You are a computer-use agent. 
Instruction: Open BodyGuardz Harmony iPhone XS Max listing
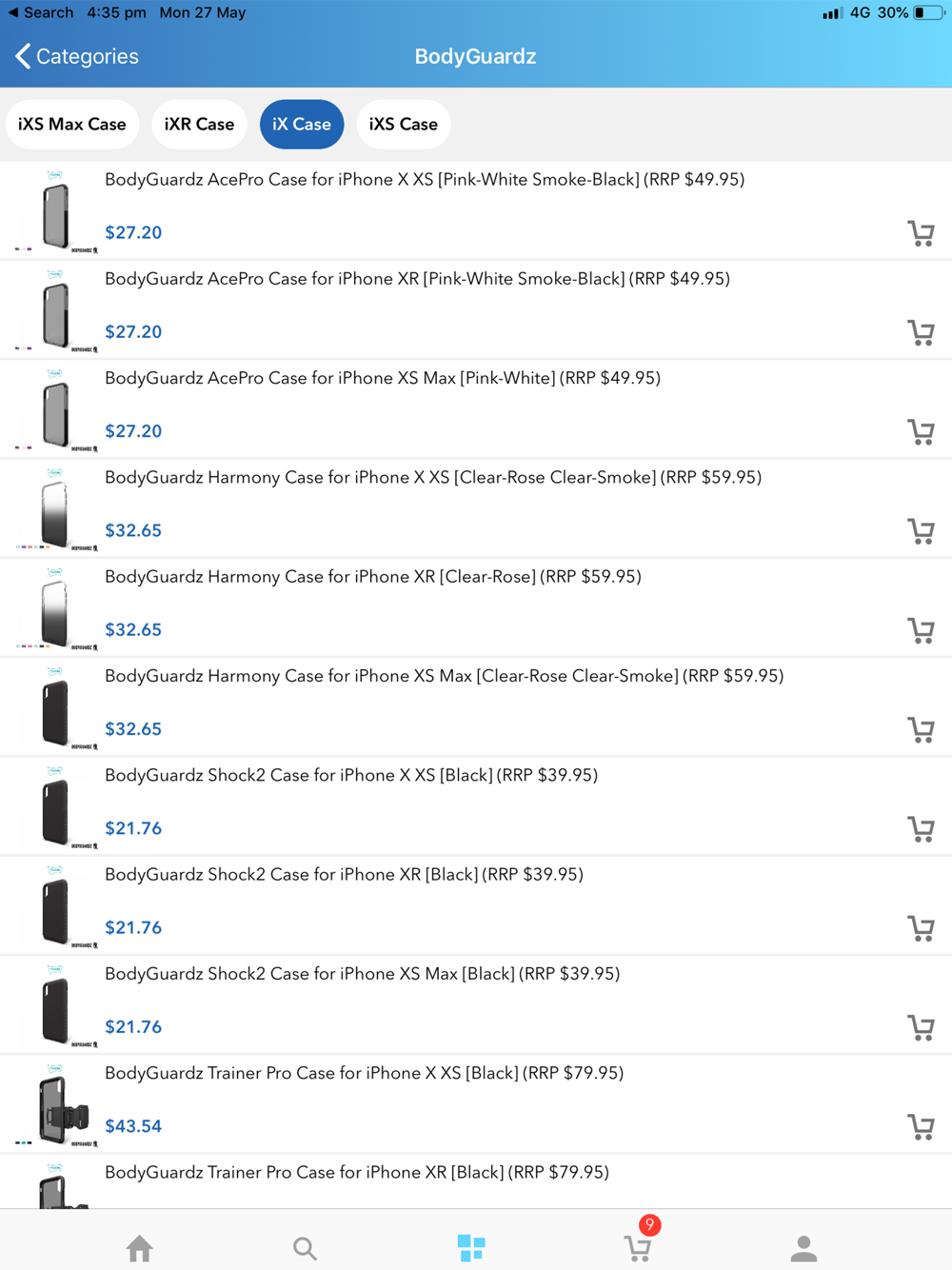coord(444,676)
